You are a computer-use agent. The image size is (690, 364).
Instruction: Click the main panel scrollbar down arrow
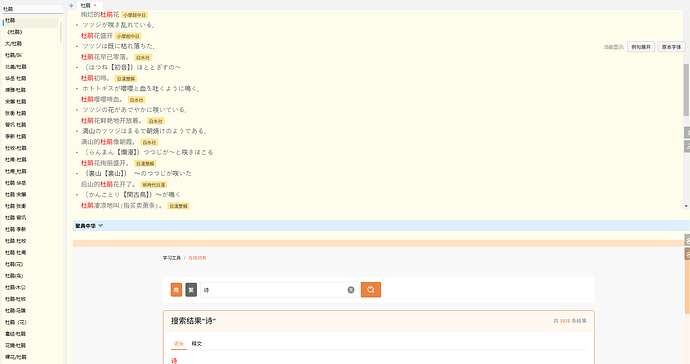686,206
